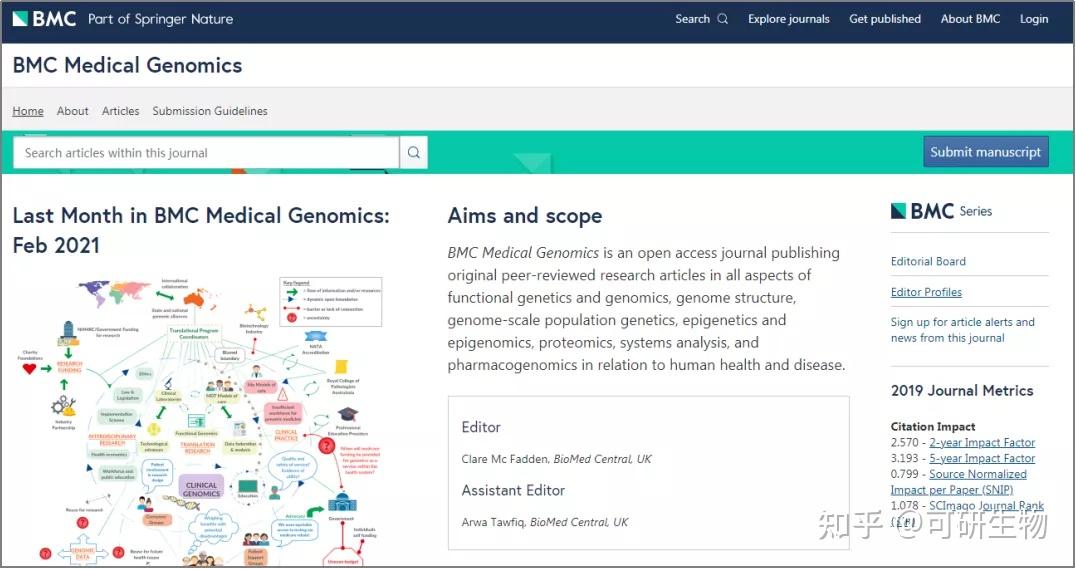The width and height of the screenshot is (1076, 569).
Task: Open the Articles tab
Action: [120, 111]
